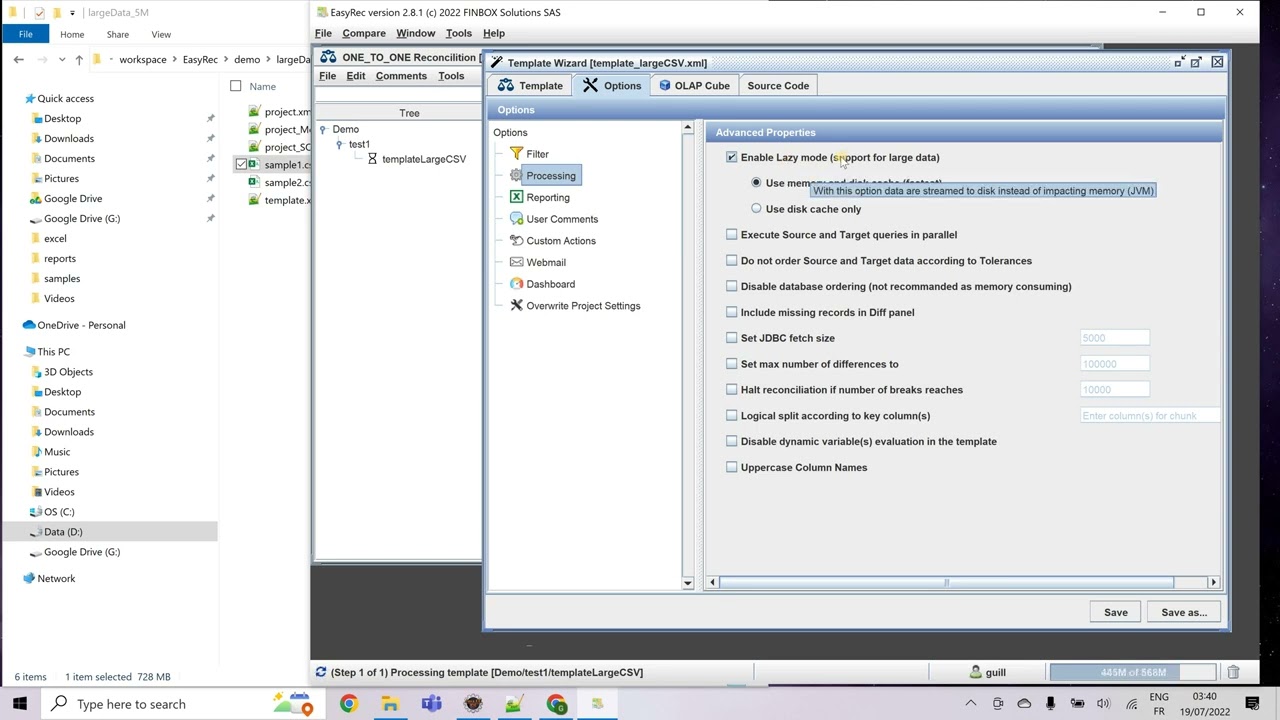Open the Dashboard options icon
The image size is (1280, 720).
pyautogui.click(x=516, y=284)
